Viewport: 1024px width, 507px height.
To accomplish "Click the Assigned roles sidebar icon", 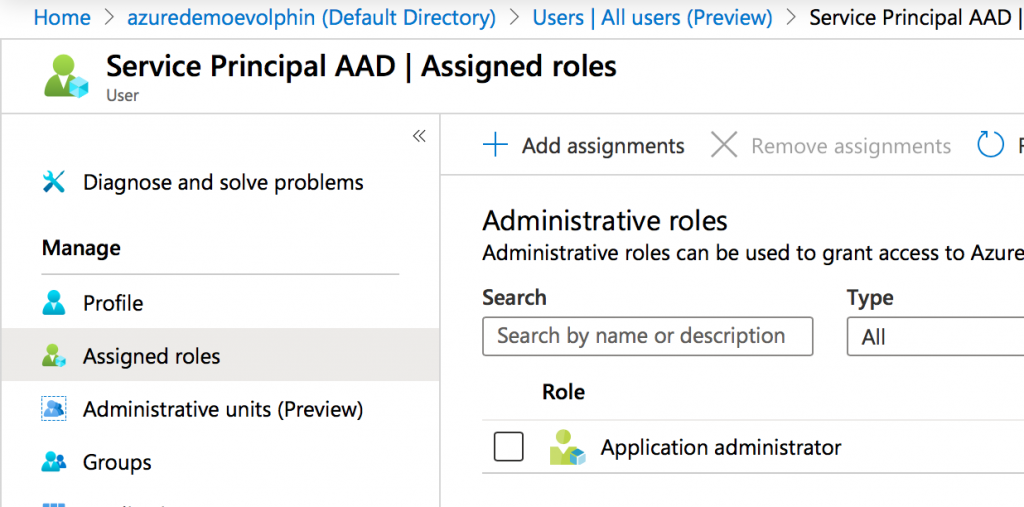I will [x=54, y=355].
